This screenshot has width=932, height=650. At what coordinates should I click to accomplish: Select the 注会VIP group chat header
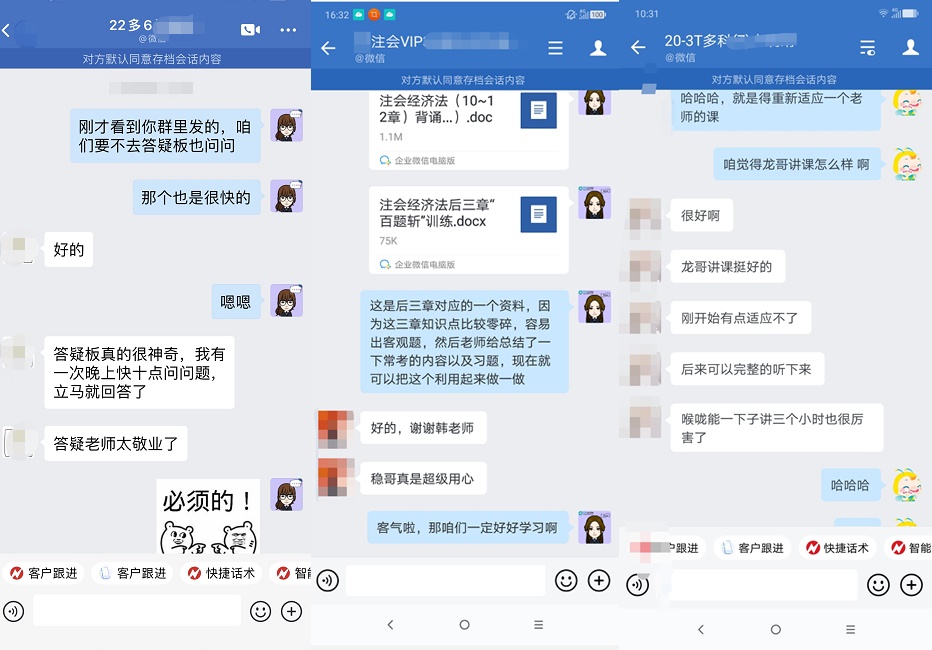tap(420, 46)
